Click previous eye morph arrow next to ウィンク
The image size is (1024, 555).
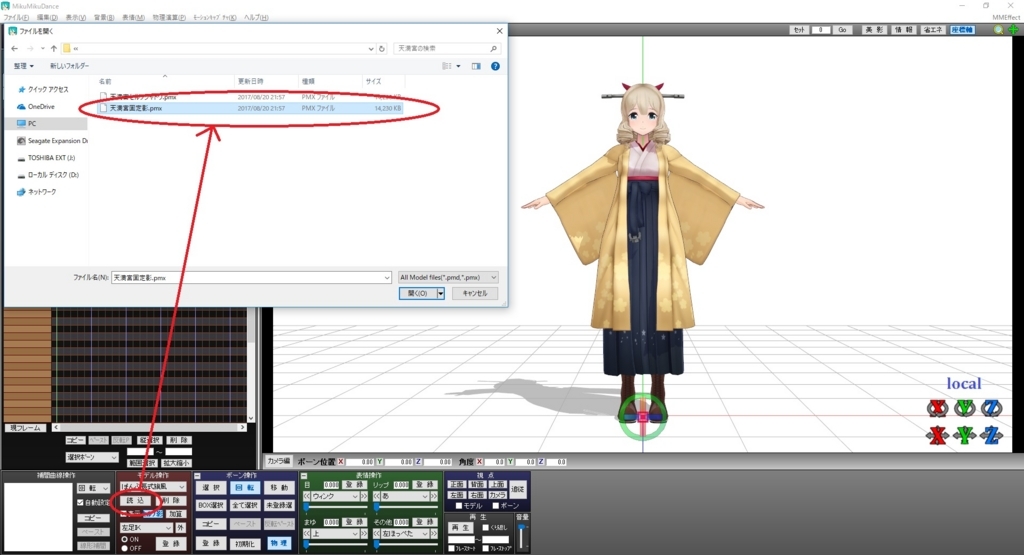[307, 497]
